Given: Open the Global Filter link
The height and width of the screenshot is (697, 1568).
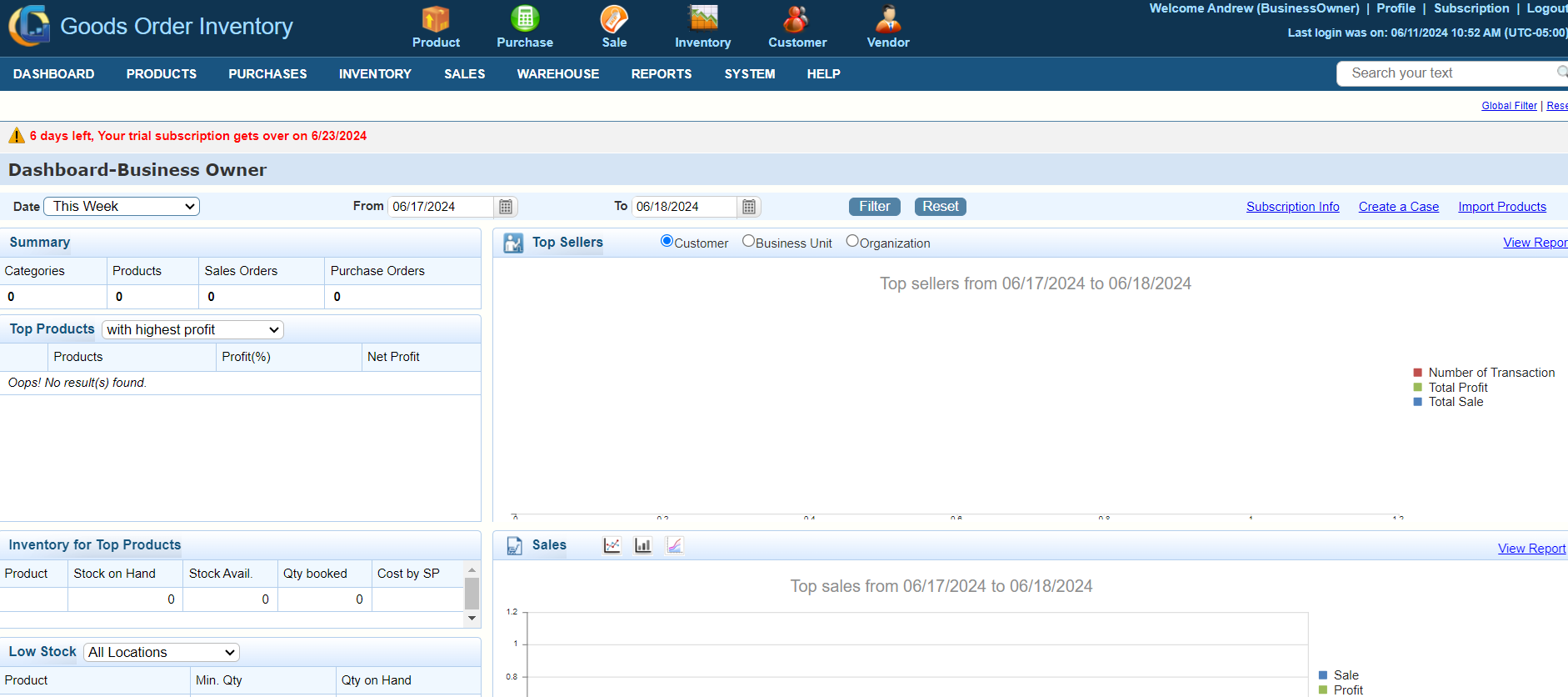Looking at the screenshot, I should point(1509,106).
